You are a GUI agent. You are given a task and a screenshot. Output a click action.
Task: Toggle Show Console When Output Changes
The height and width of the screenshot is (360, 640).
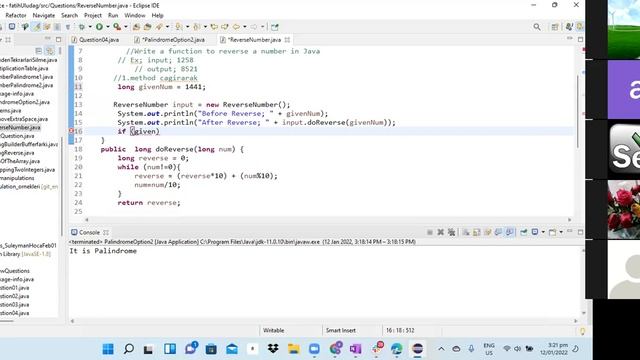(x=498, y=232)
